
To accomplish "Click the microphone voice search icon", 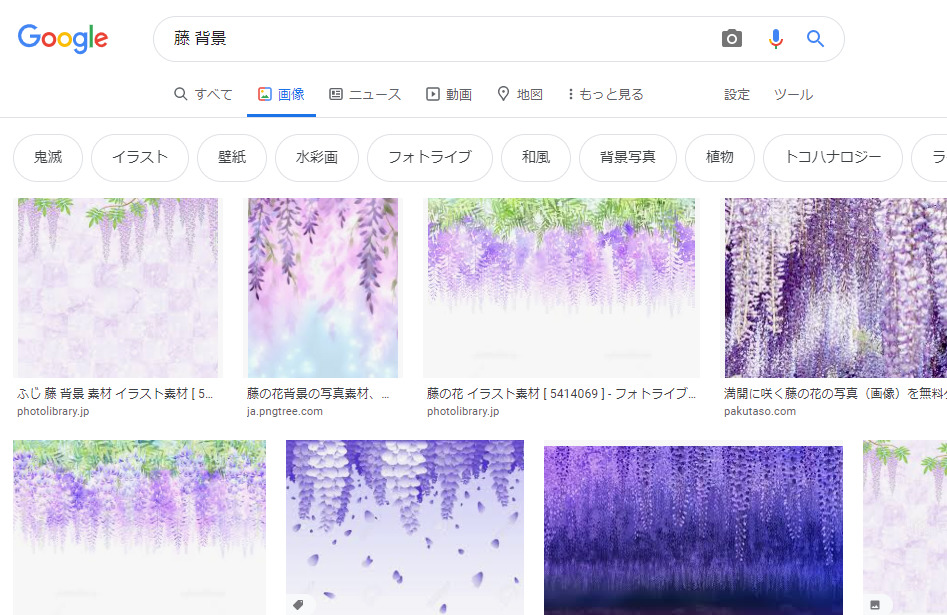I will pos(775,39).
